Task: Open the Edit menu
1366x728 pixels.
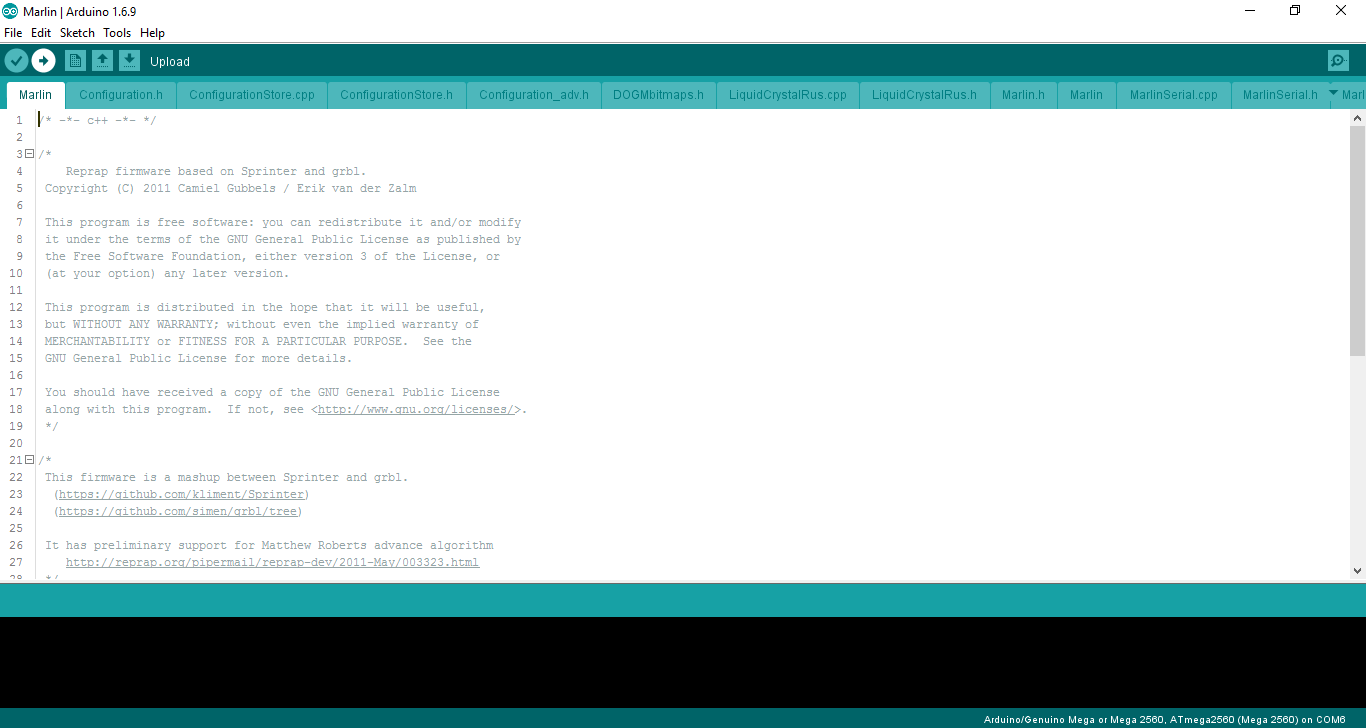Action: tap(41, 33)
